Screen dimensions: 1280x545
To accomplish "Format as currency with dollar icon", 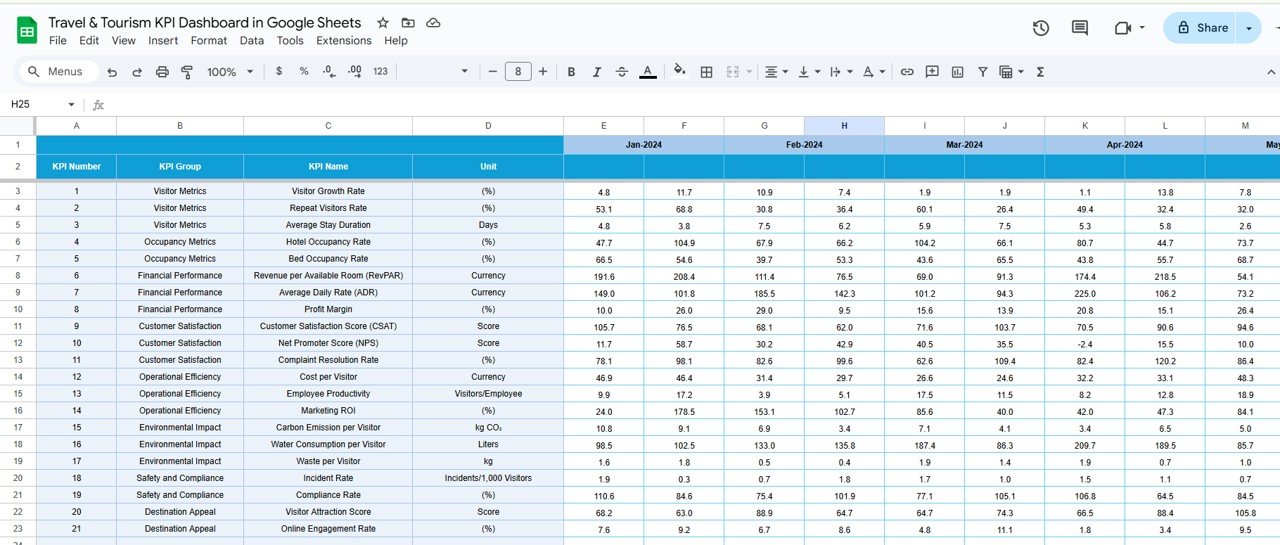I will tap(278, 72).
